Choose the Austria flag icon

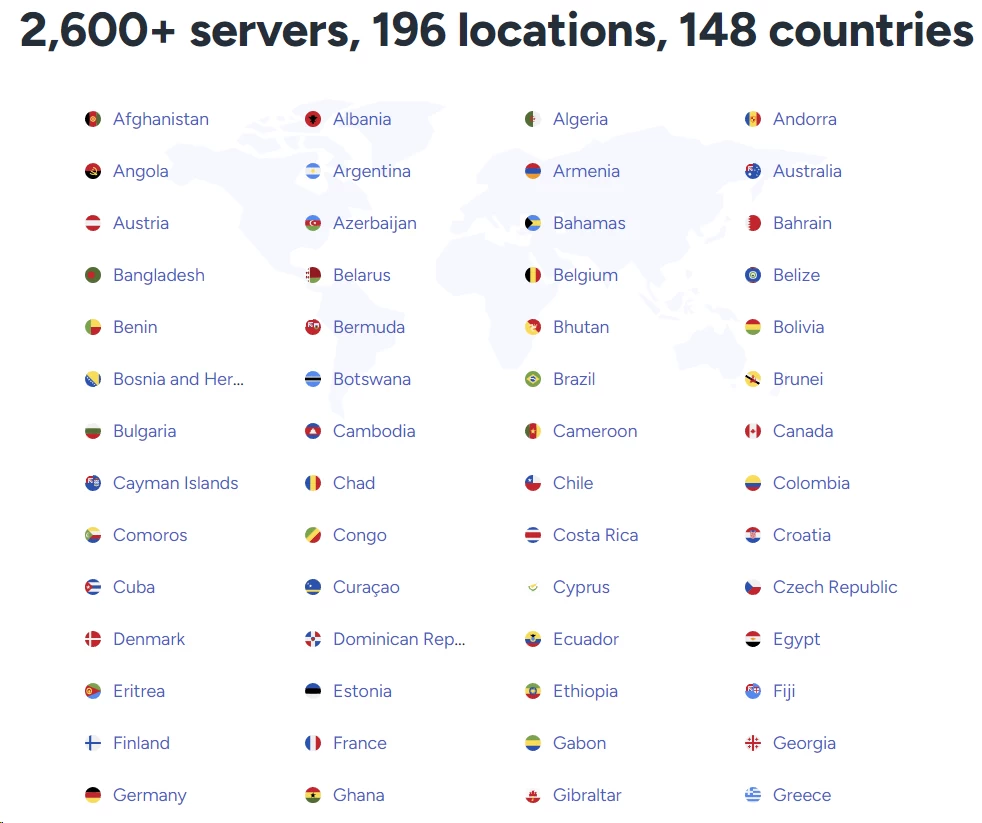[x=93, y=223]
